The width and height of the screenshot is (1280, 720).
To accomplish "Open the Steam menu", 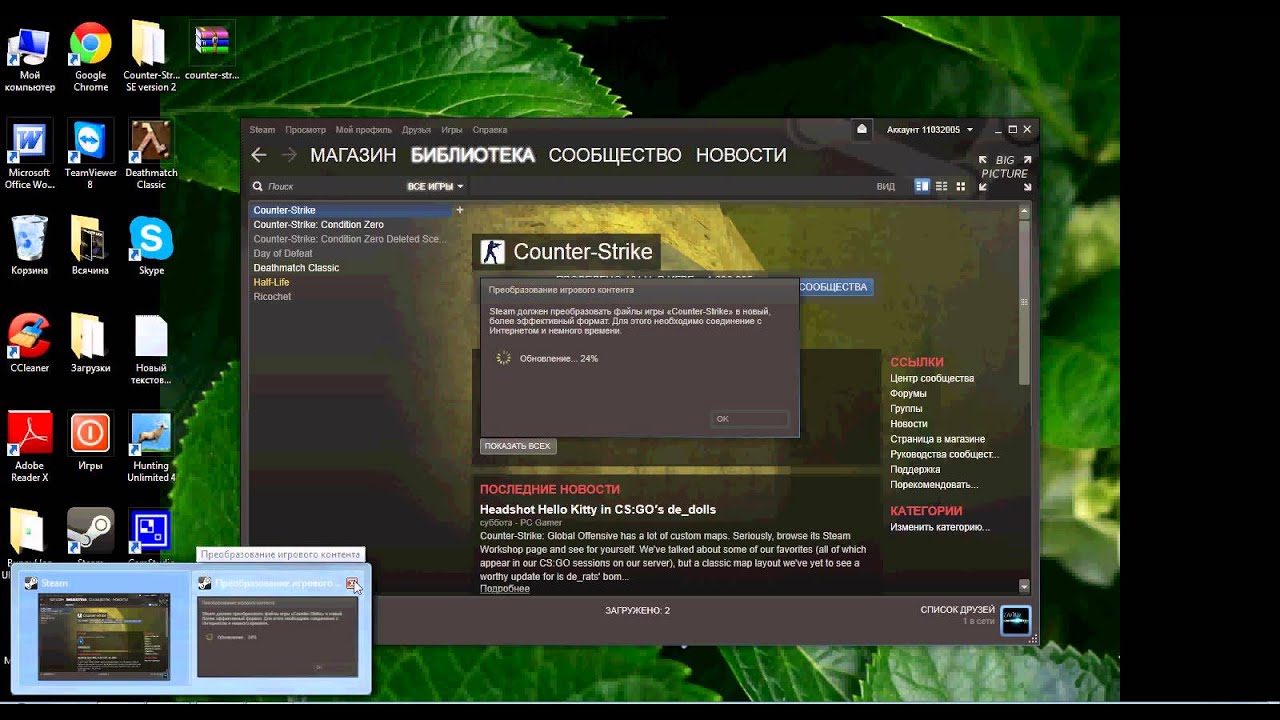I will 262,130.
